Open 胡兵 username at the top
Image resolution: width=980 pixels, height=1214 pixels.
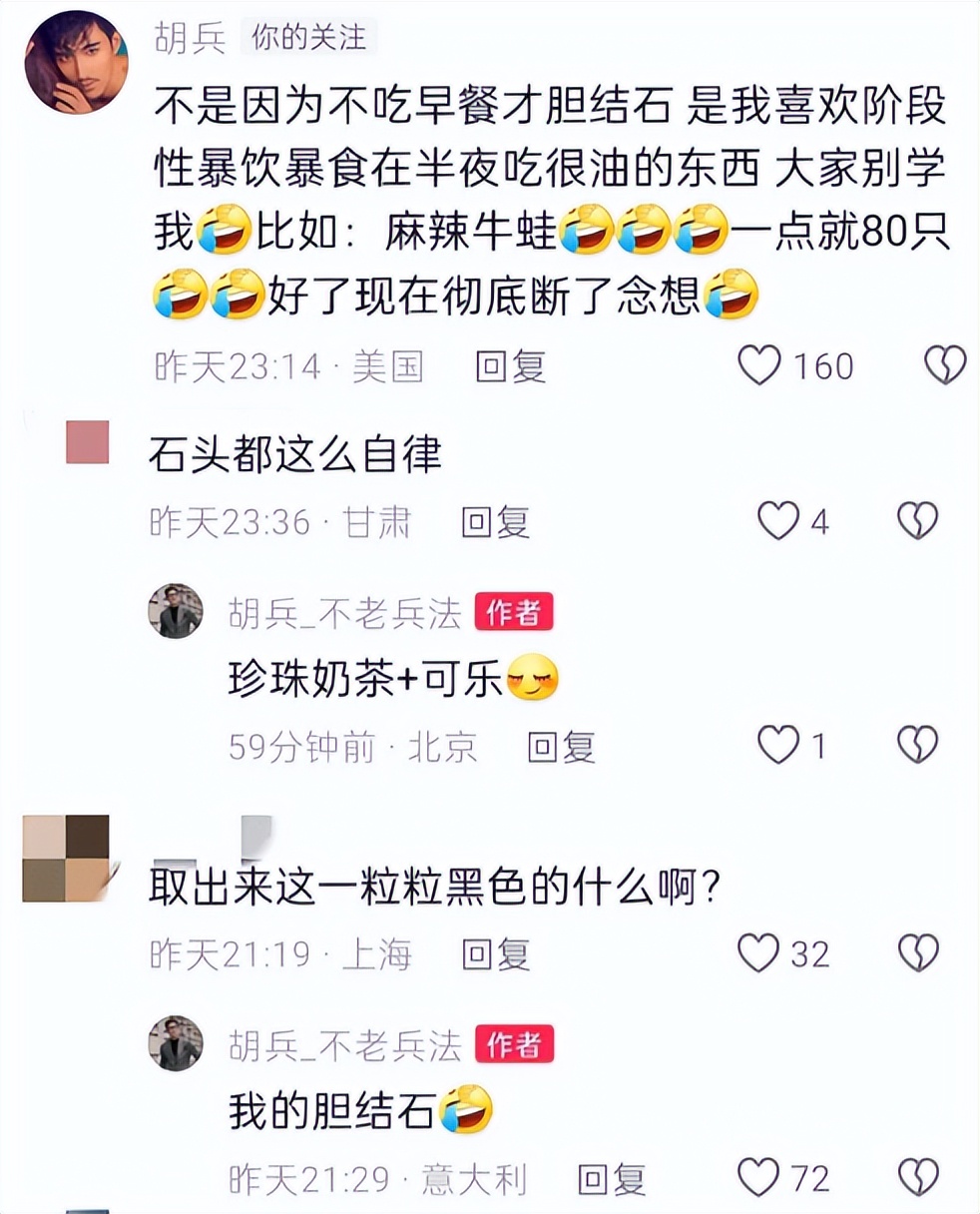pos(190,38)
